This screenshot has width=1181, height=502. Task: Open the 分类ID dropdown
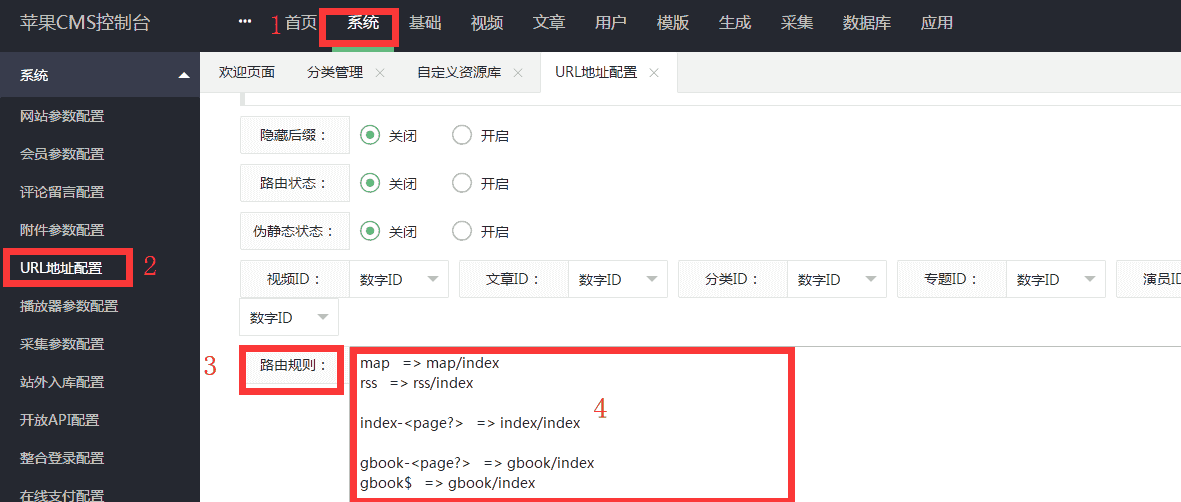tap(838, 279)
